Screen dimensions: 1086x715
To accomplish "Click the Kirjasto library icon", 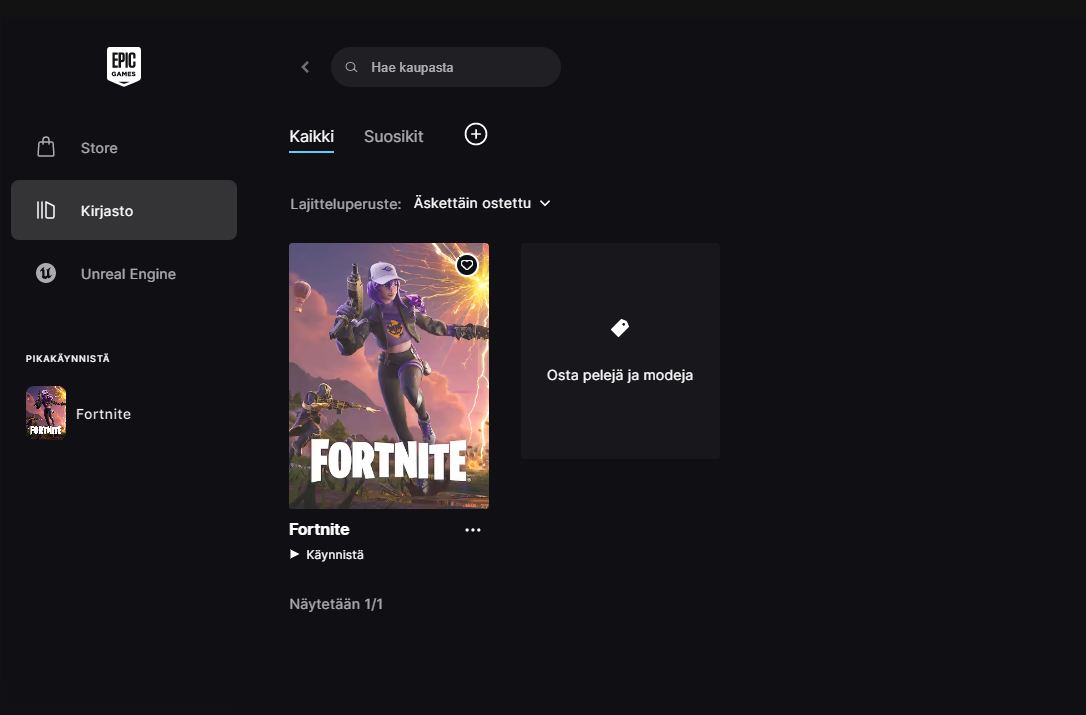I will 46,210.
